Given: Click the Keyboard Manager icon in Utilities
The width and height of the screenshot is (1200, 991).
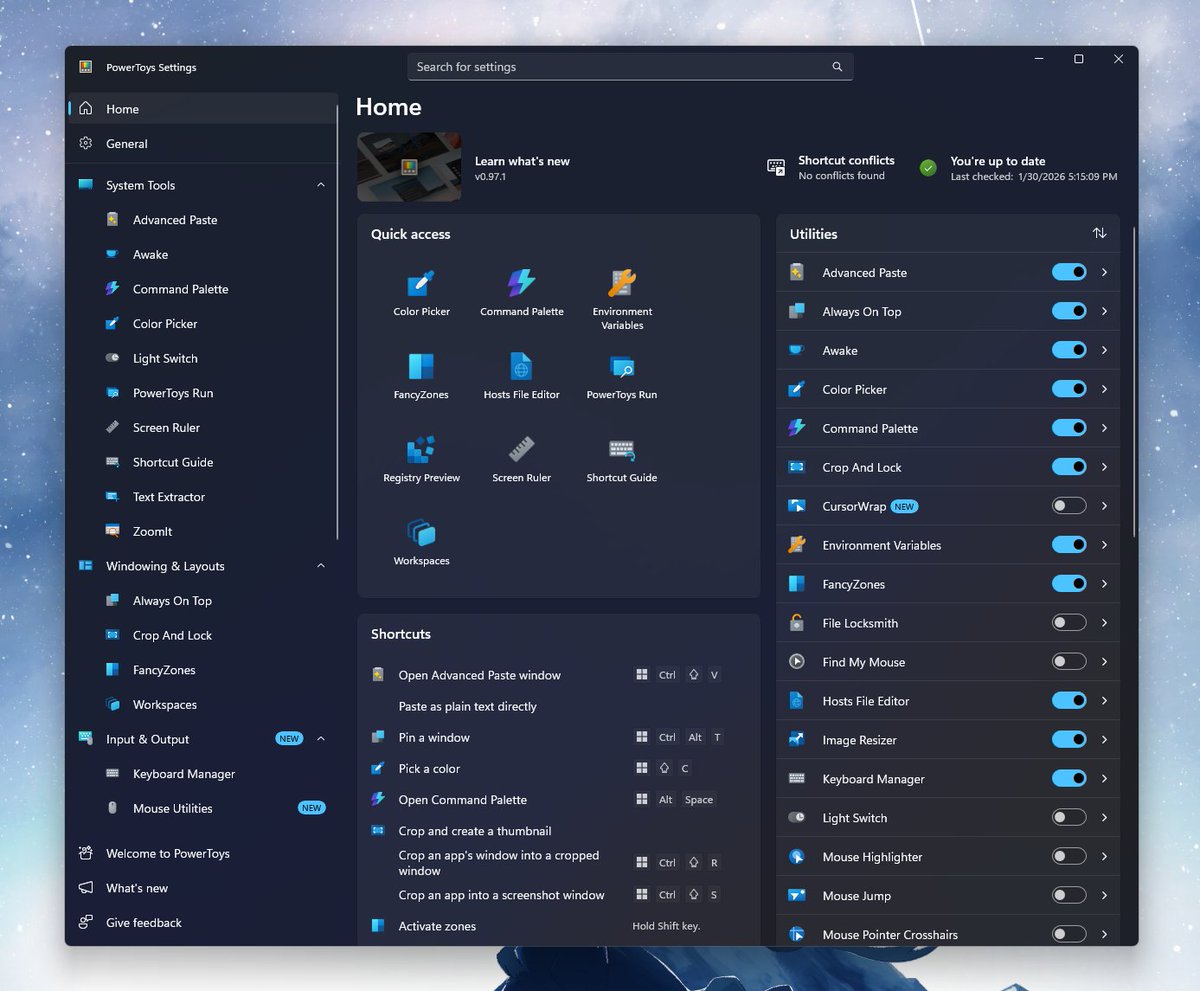Looking at the screenshot, I should coord(797,779).
